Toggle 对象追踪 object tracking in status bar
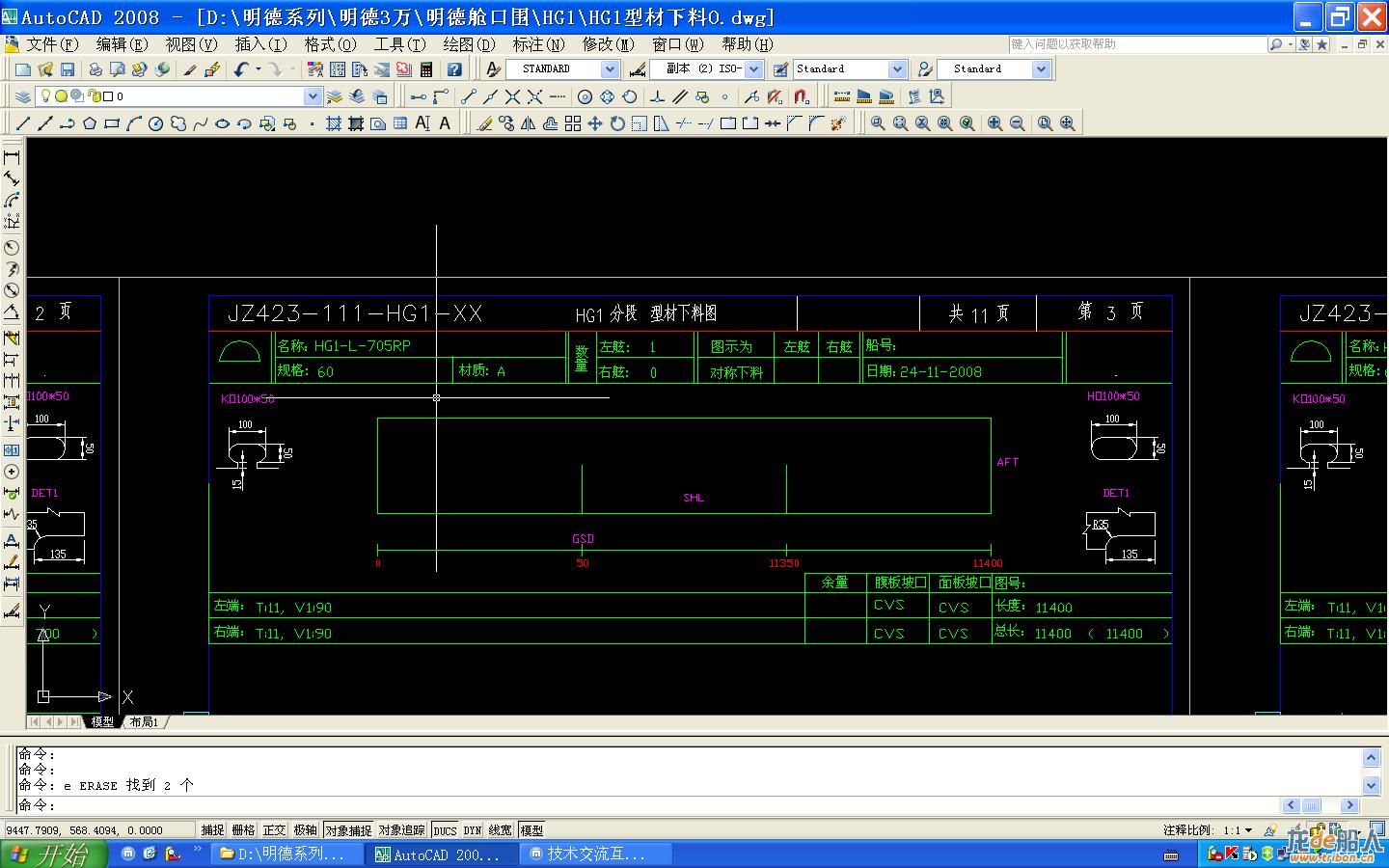 (401, 830)
